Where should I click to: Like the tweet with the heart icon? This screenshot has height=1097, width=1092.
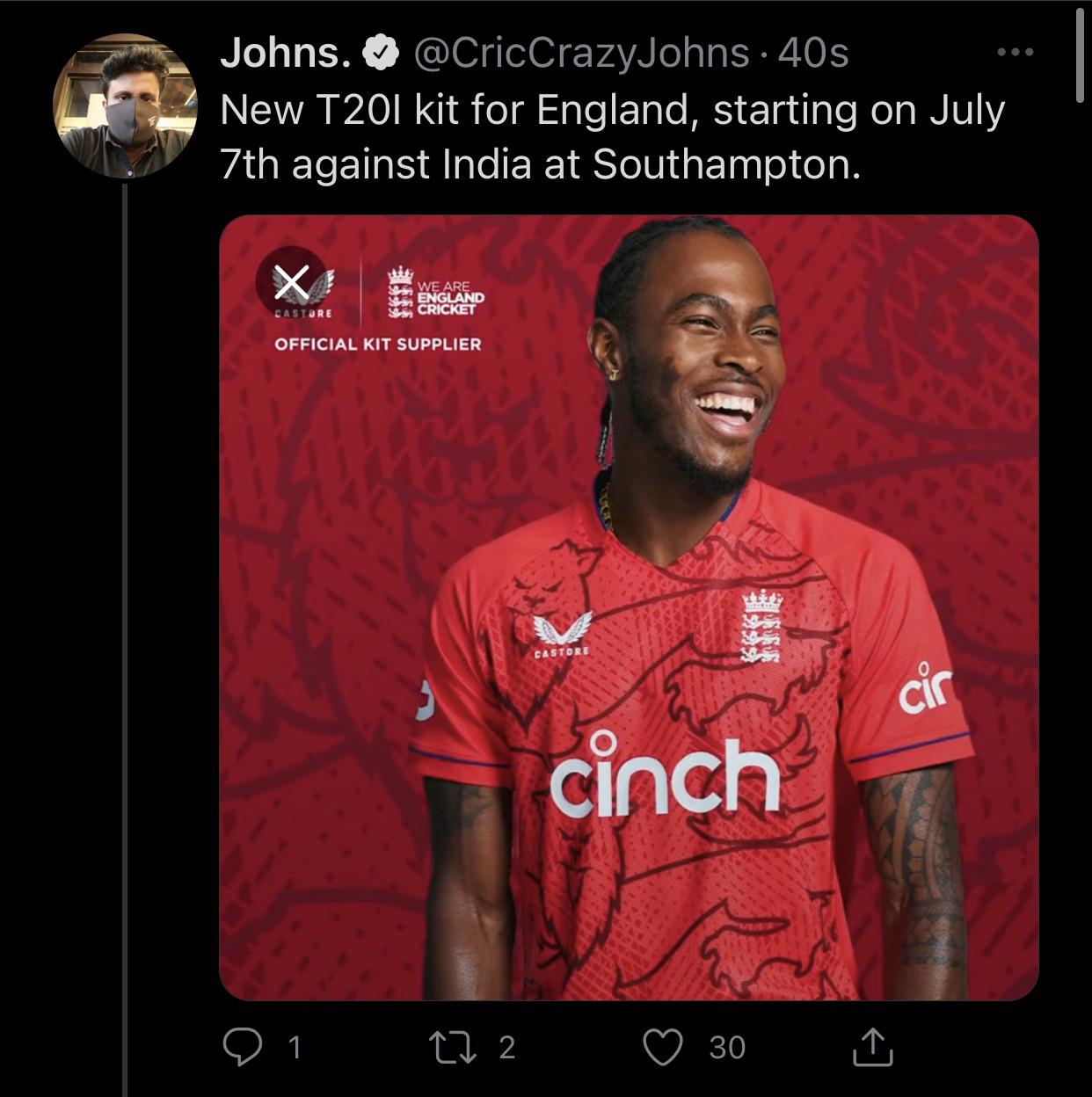pos(664,1047)
